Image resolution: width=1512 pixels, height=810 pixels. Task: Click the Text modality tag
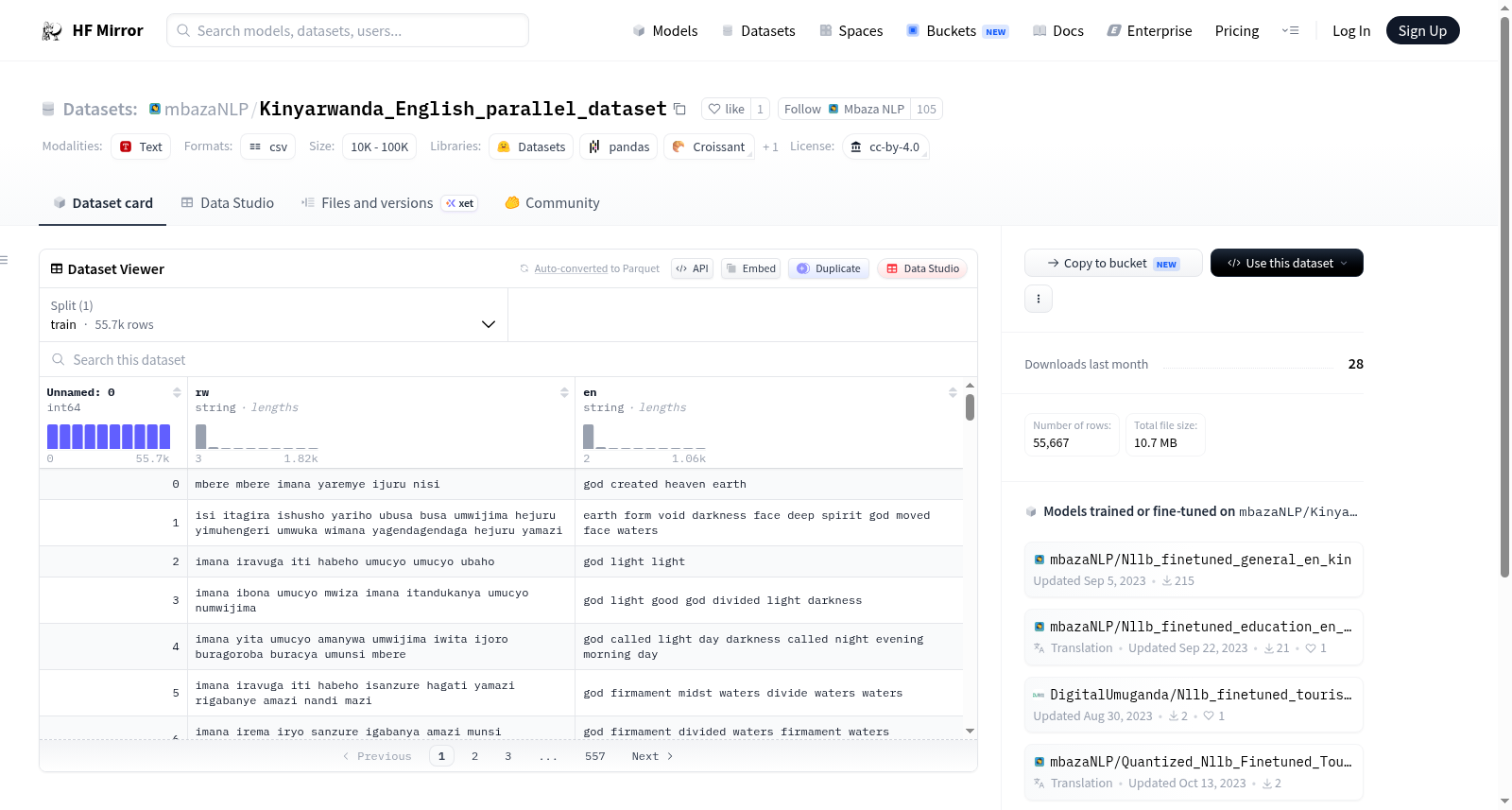(x=141, y=146)
